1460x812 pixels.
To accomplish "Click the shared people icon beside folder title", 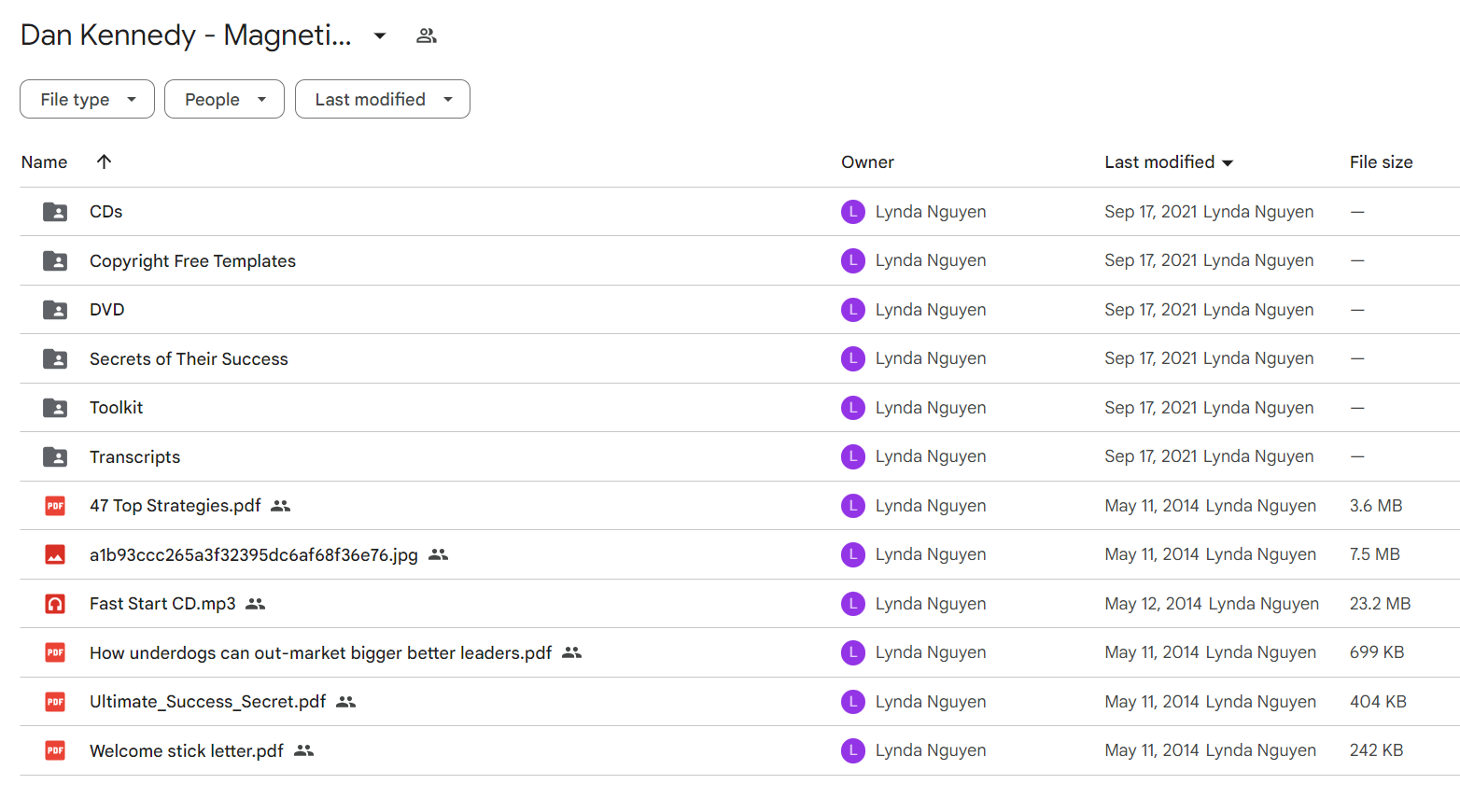I will point(427,35).
